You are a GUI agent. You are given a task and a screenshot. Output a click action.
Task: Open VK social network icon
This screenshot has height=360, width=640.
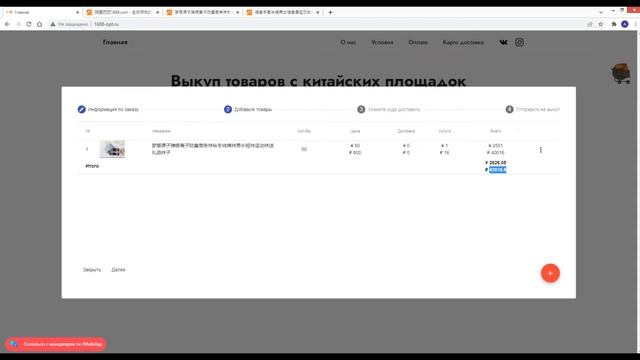[504, 42]
